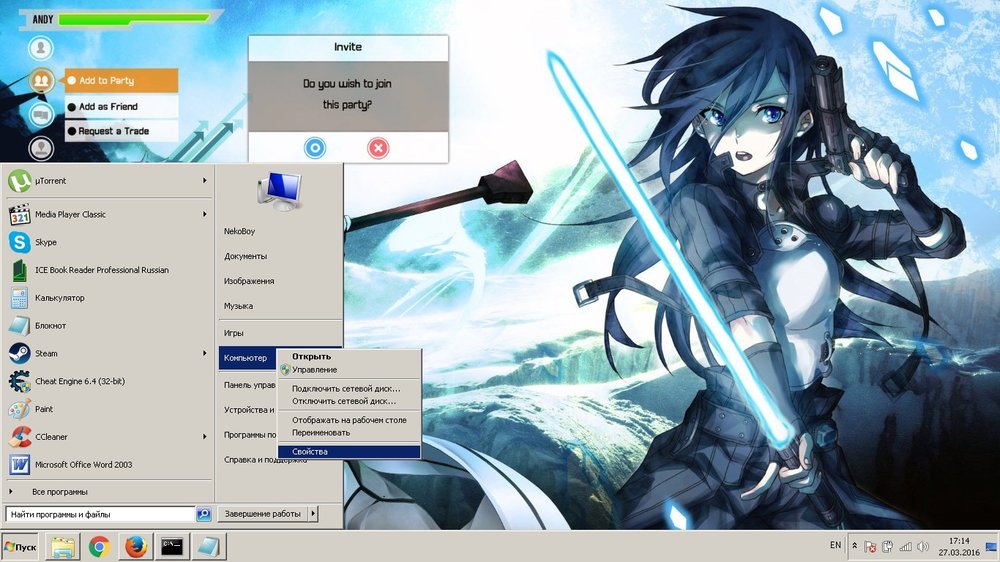Open the command prompt taskbar icon
This screenshot has width=1000, height=562.
[x=173, y=546]
